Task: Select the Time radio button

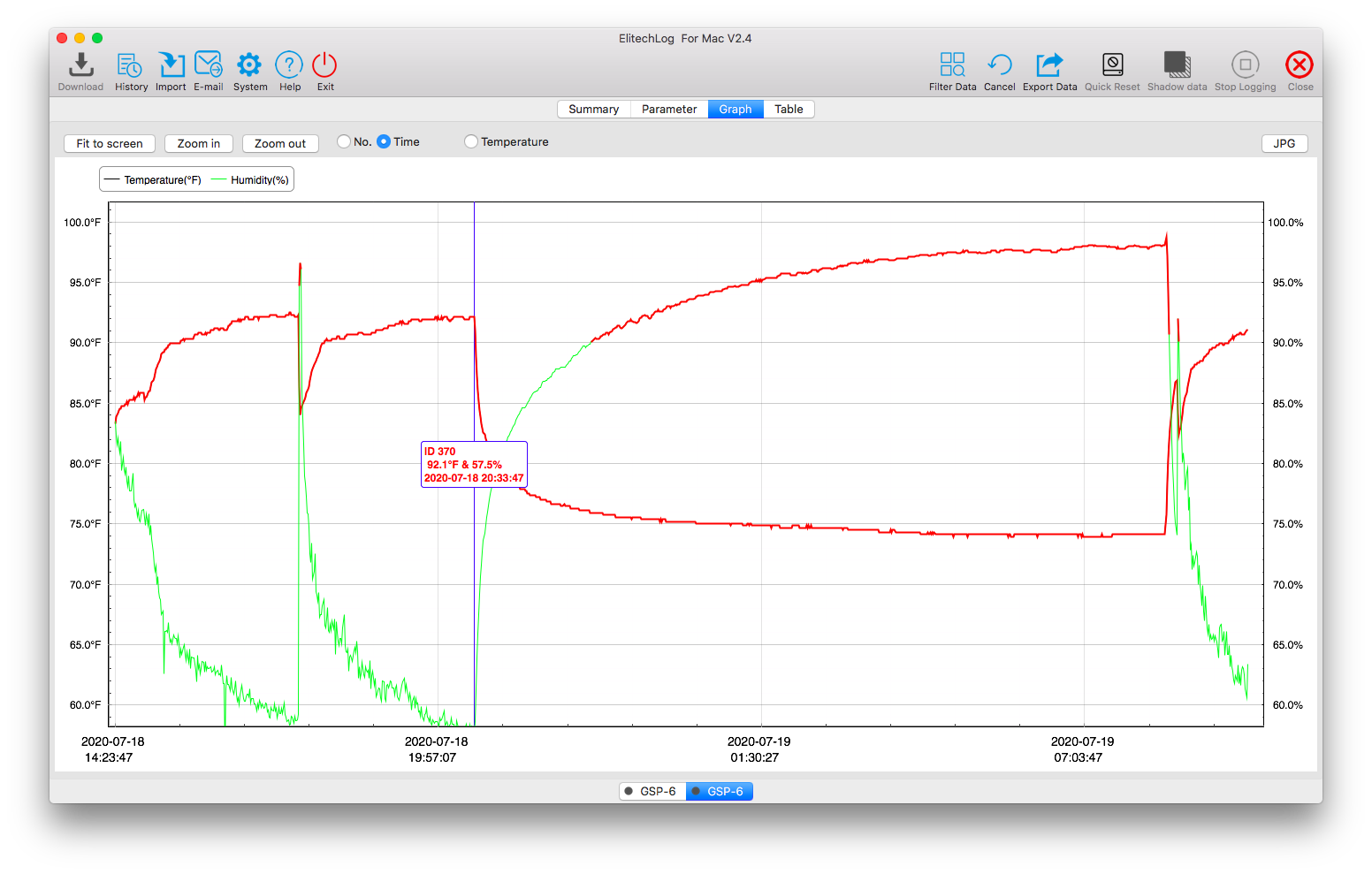Action: [384, 141]
